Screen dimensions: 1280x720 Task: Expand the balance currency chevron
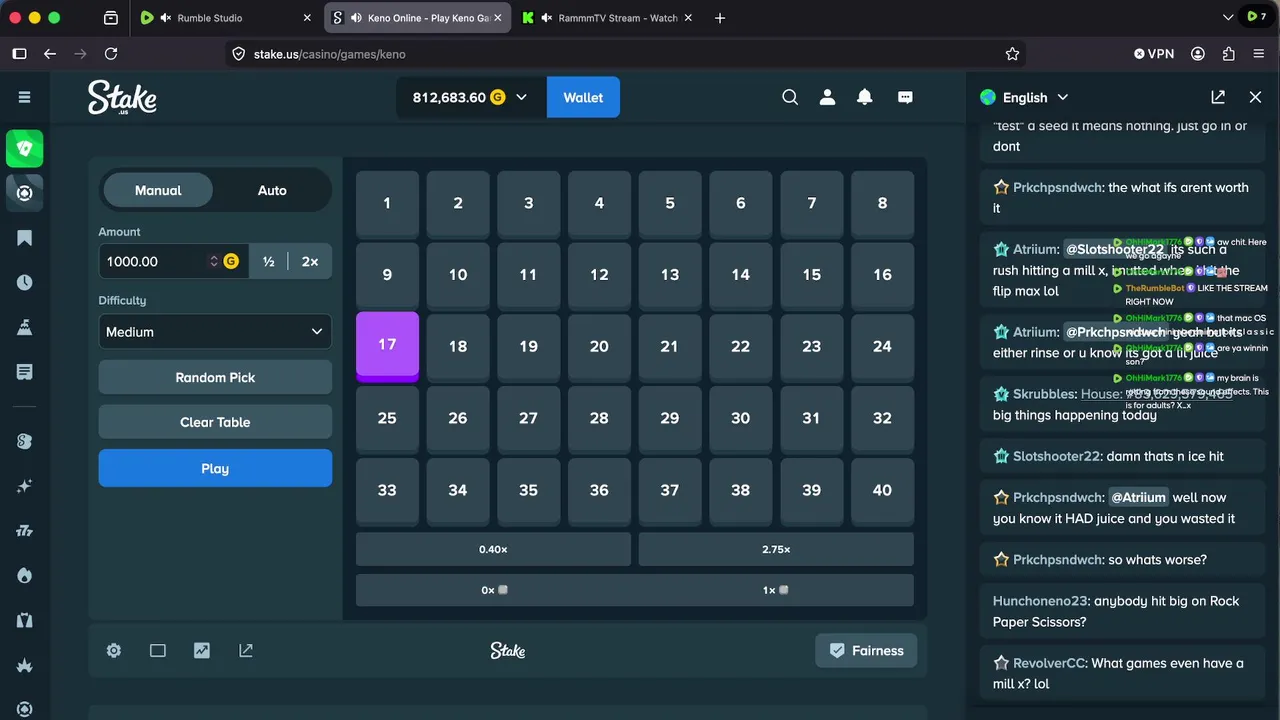coord(521,97)
